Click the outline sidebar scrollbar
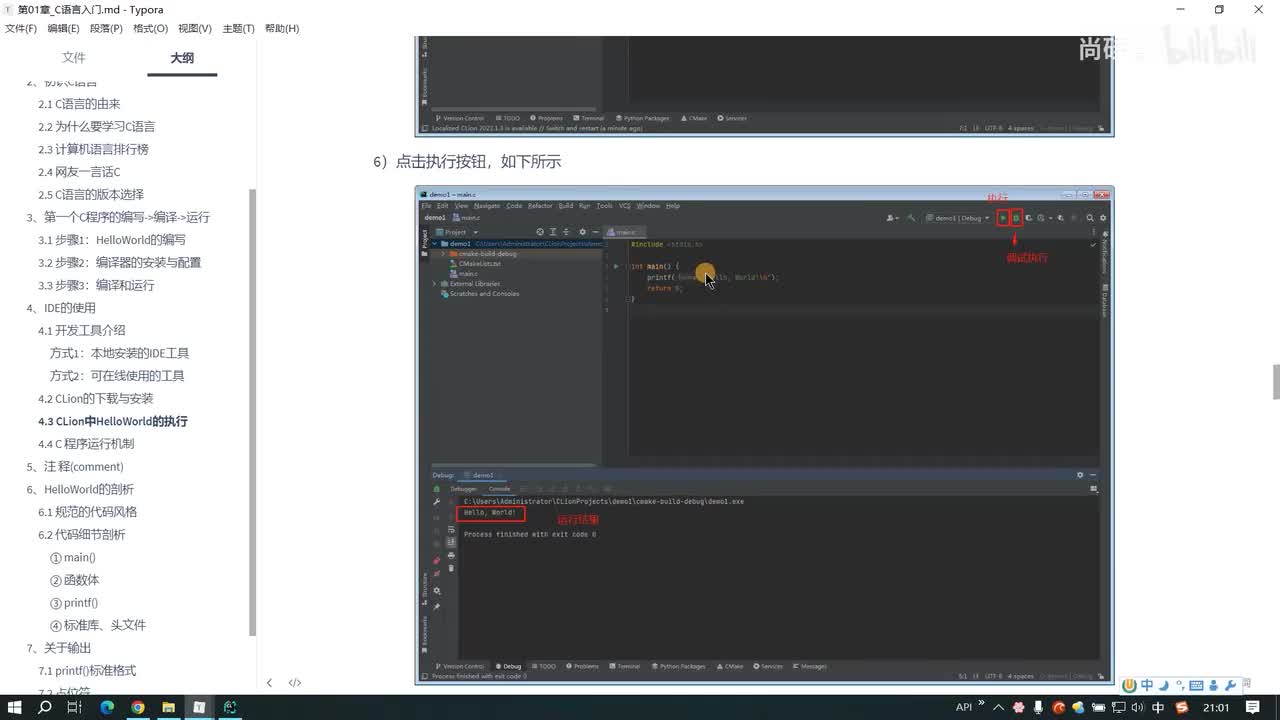Screen dimensions: 1280x720 pos(253,412)
